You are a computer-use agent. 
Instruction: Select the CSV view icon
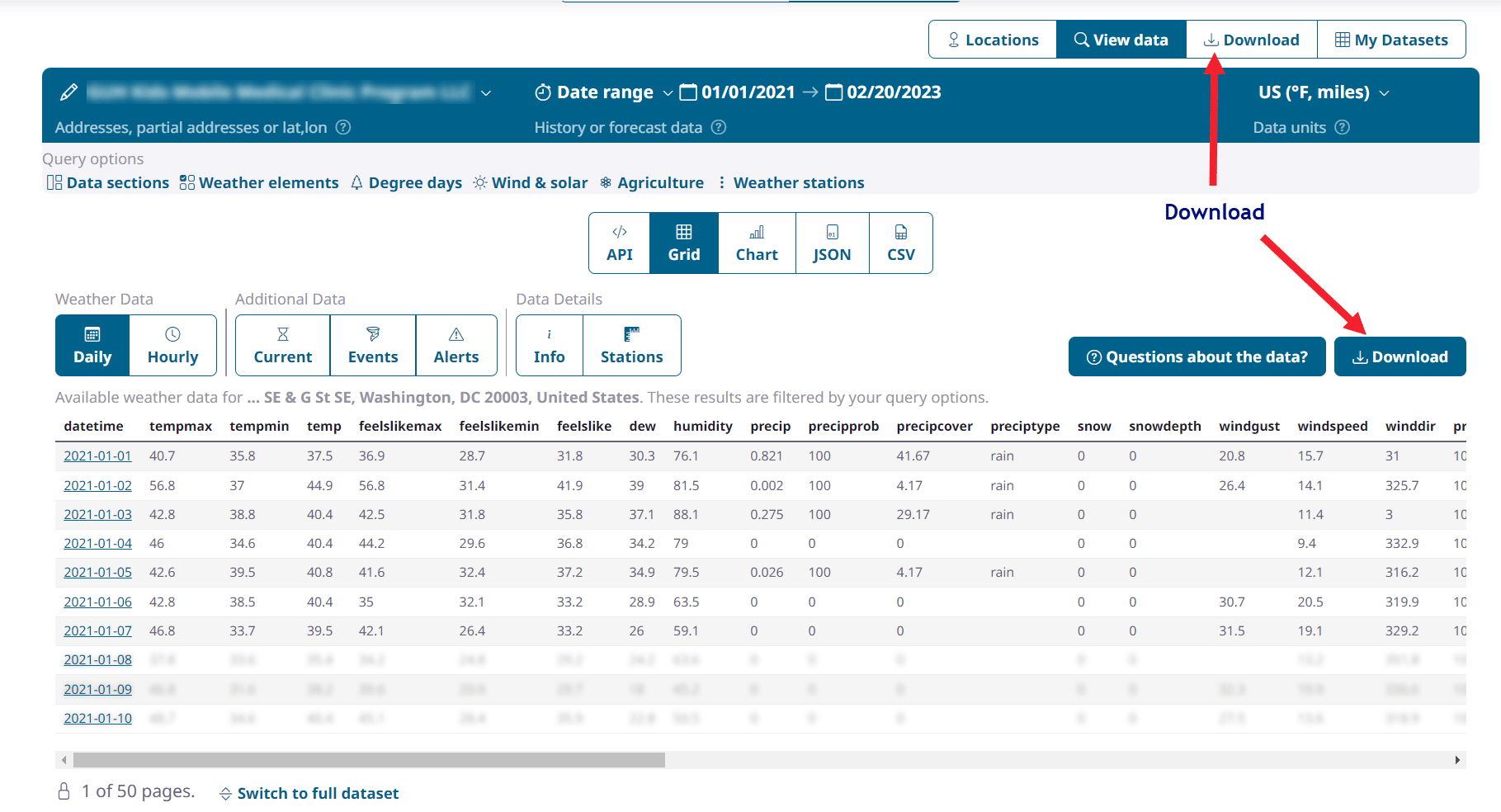coord(899,243)
